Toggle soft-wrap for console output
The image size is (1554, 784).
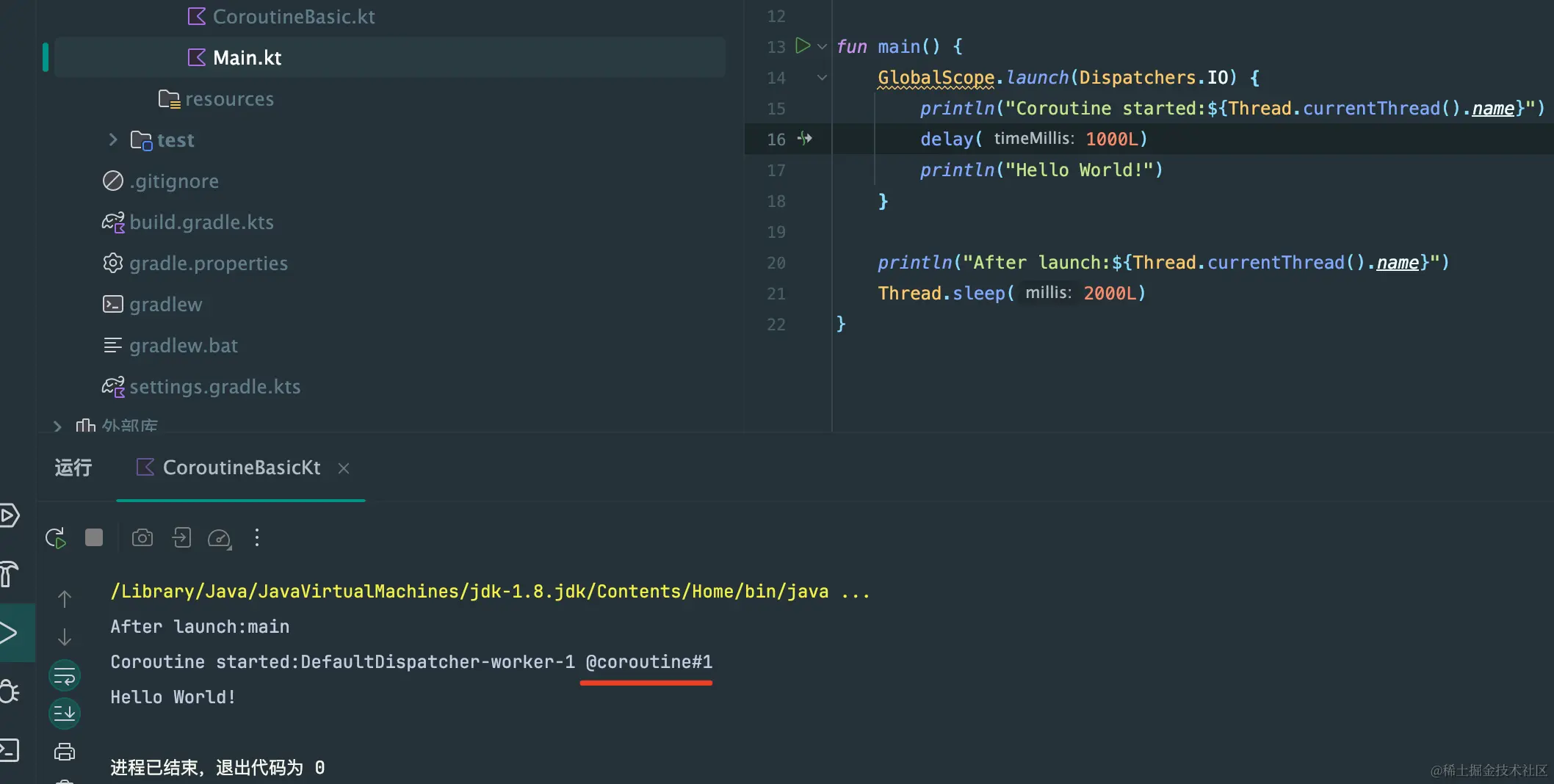(65, 675)
